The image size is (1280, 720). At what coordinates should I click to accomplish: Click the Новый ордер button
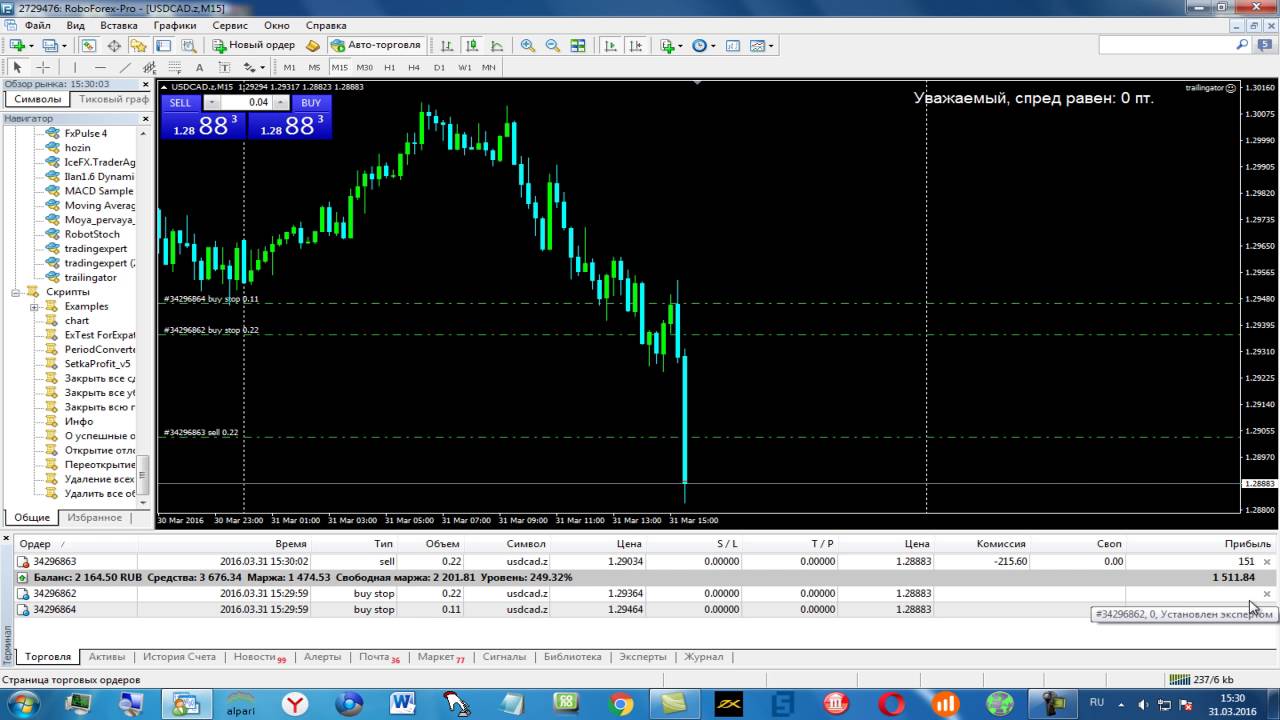pos(254,46)
